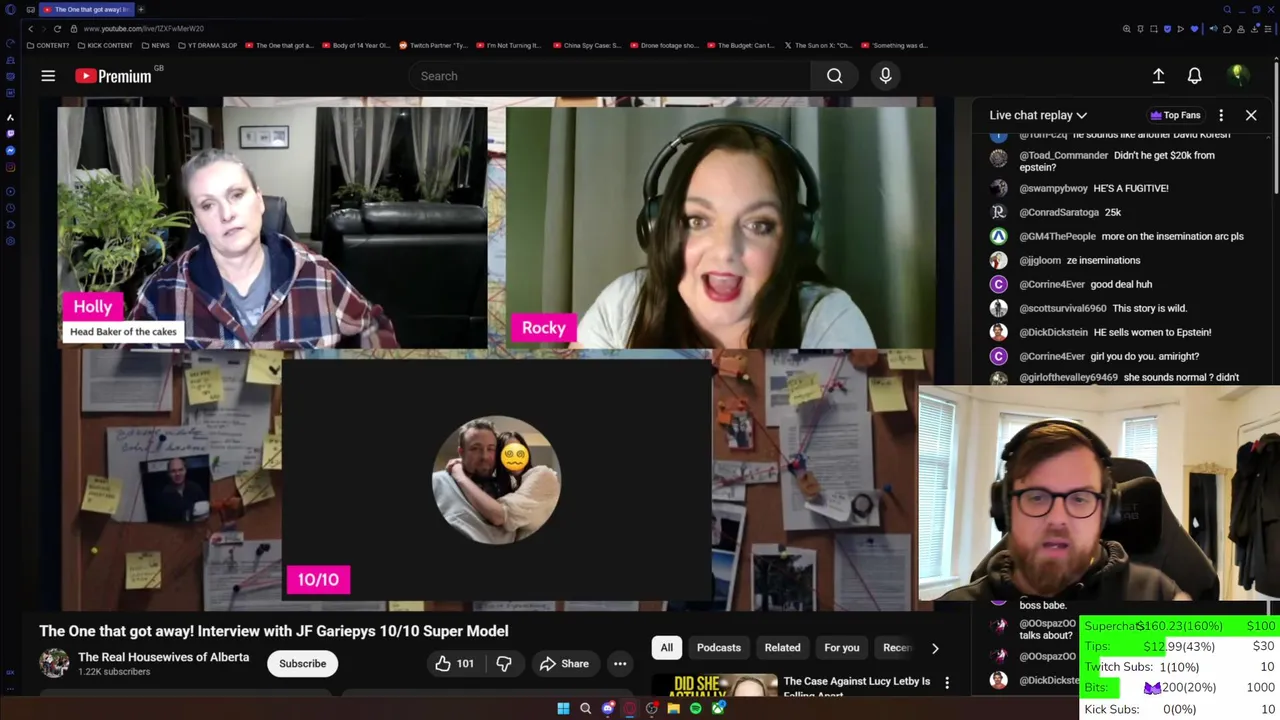Image resolution: width=1280 pixels, height=720 pixels.
Task: Open Messenger in Opera sidebar
Action: (x=10, y=150)
